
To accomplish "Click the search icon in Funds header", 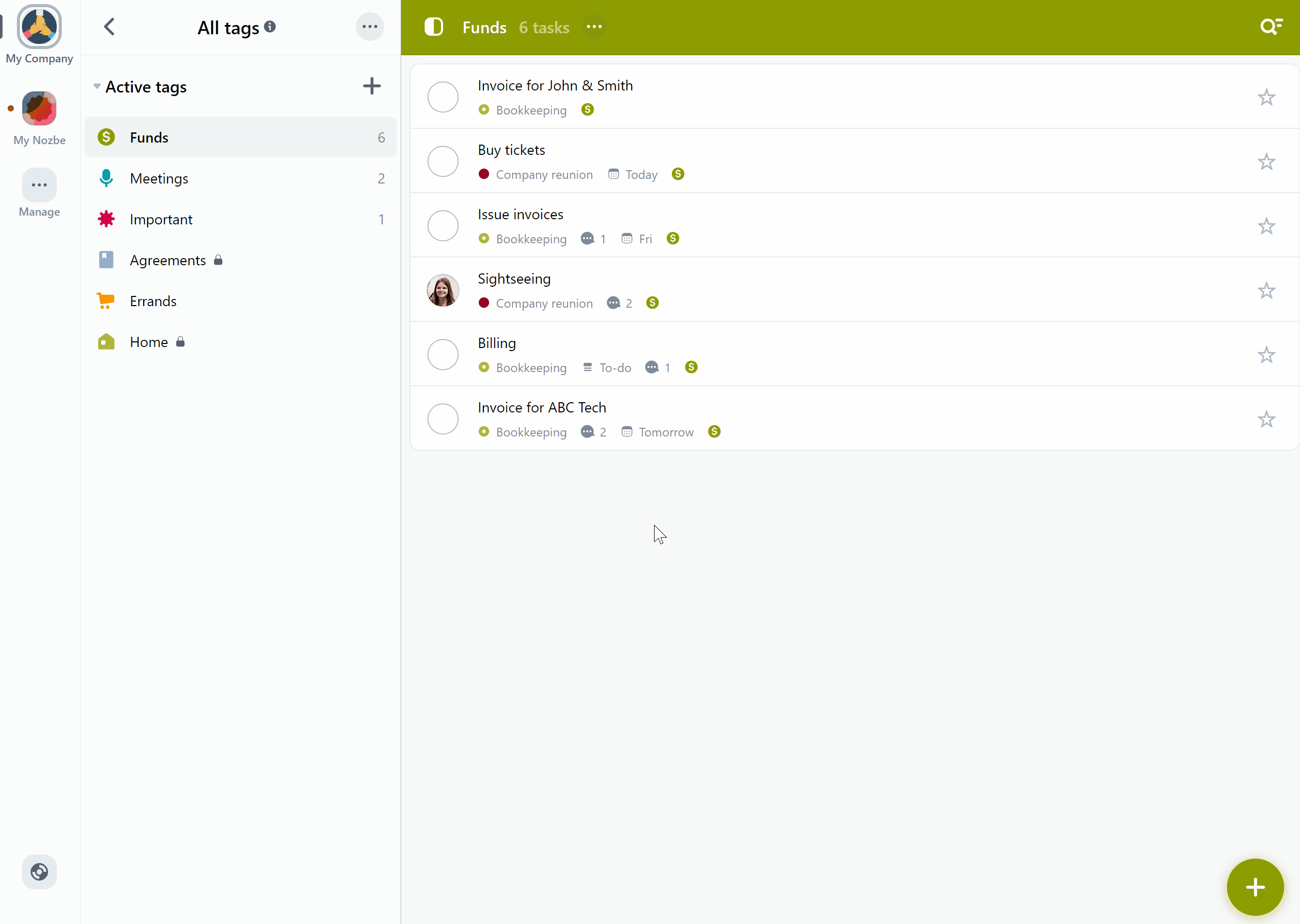I will 1270,27.
